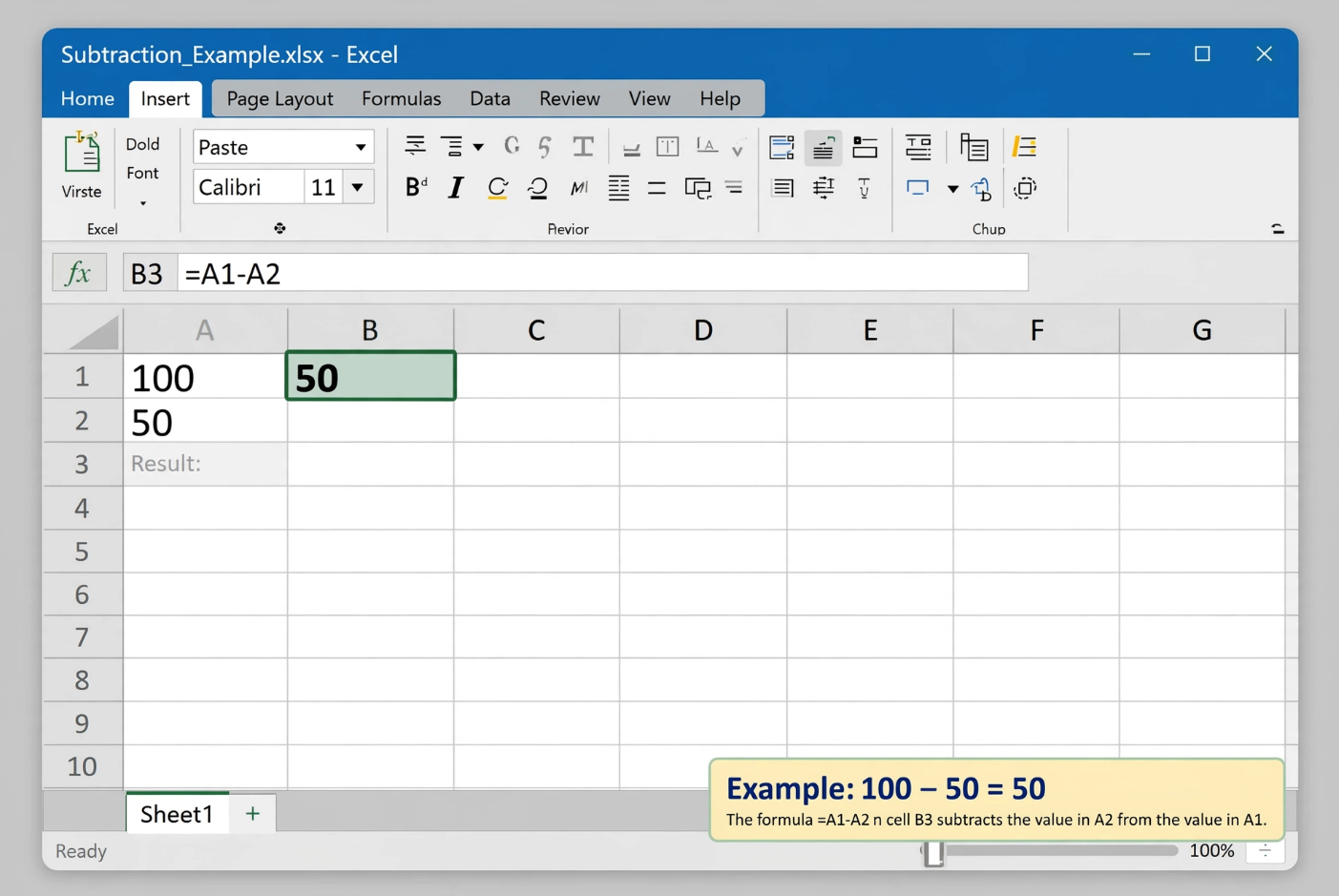Click the blue shape-with-b icon
Viewport: 1339px width, 896px height.
click(x=981, y=189)
